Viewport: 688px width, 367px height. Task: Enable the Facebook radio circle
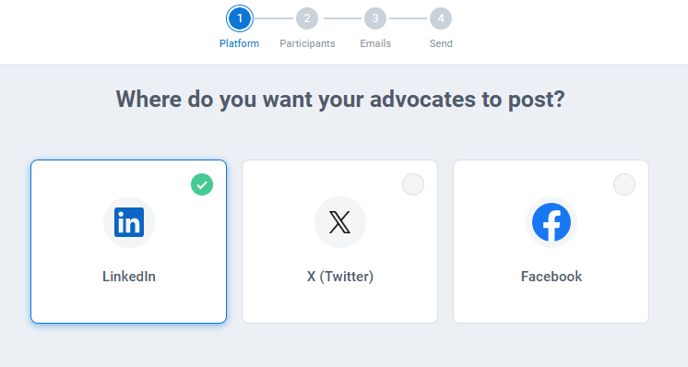pyautogui.click(x=624, y=184)
